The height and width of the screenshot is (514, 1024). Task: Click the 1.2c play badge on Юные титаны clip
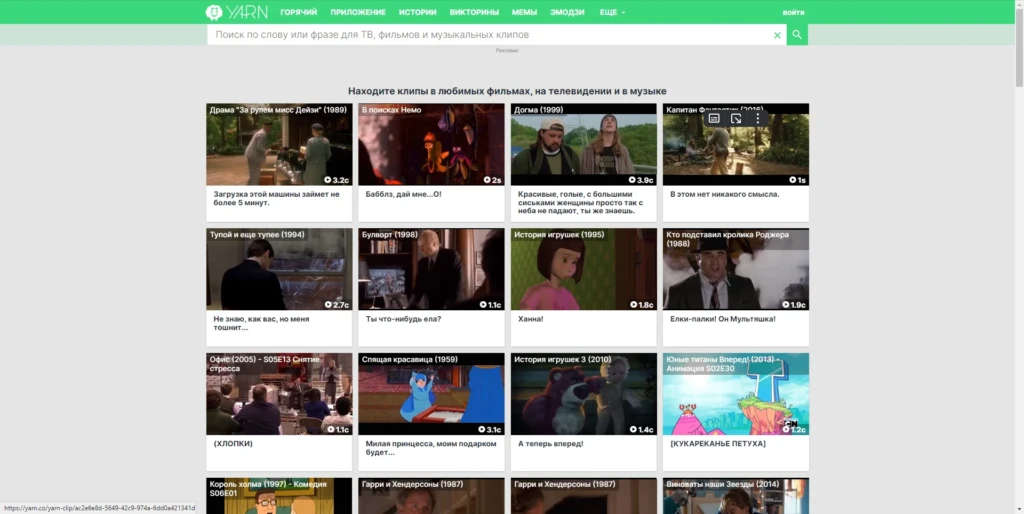[793, 429]
